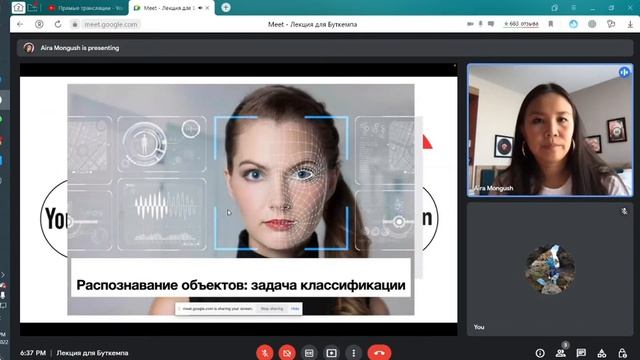Open host controls lock icon
Viewport: 640px width, 360px height.
click(622, 353)
